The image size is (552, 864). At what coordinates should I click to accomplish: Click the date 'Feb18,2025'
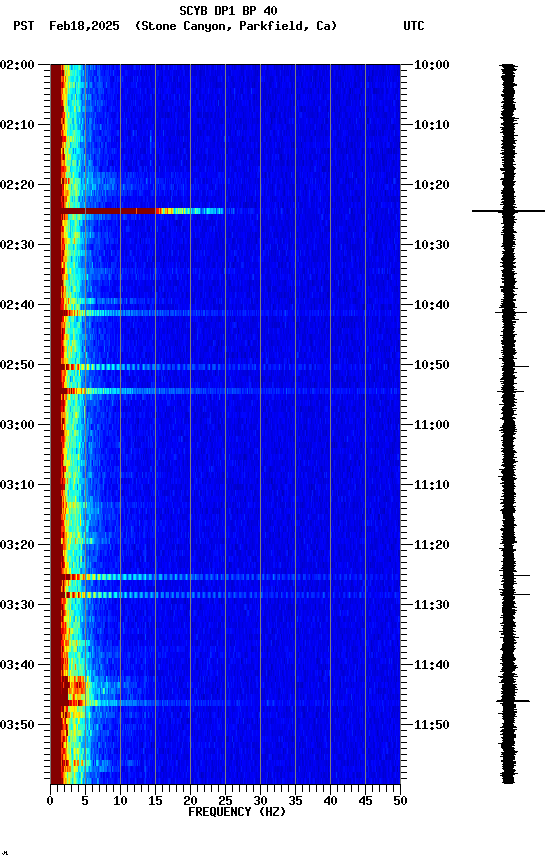(84, 26)
